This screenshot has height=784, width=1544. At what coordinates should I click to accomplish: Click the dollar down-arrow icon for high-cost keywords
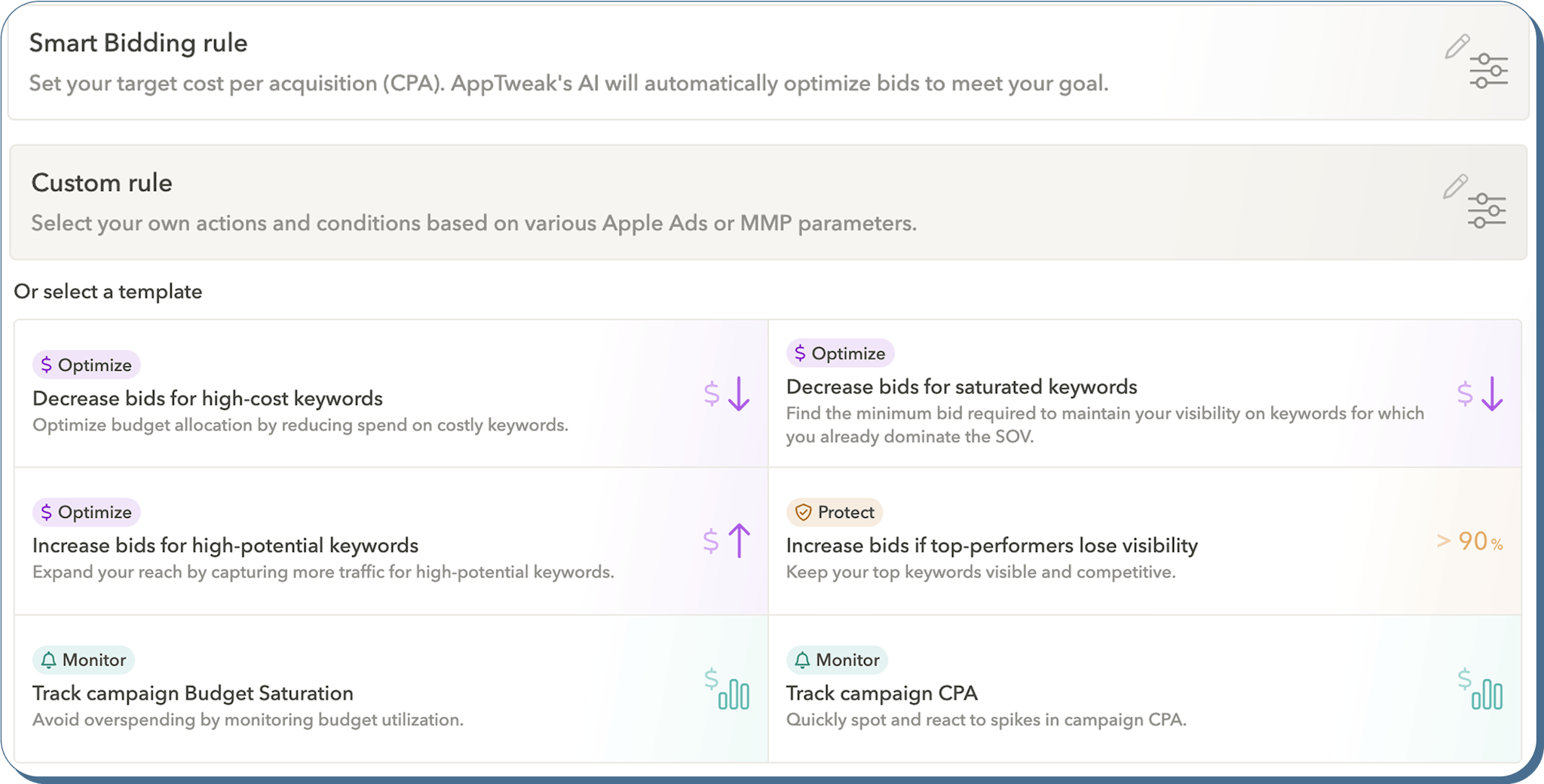727,394
